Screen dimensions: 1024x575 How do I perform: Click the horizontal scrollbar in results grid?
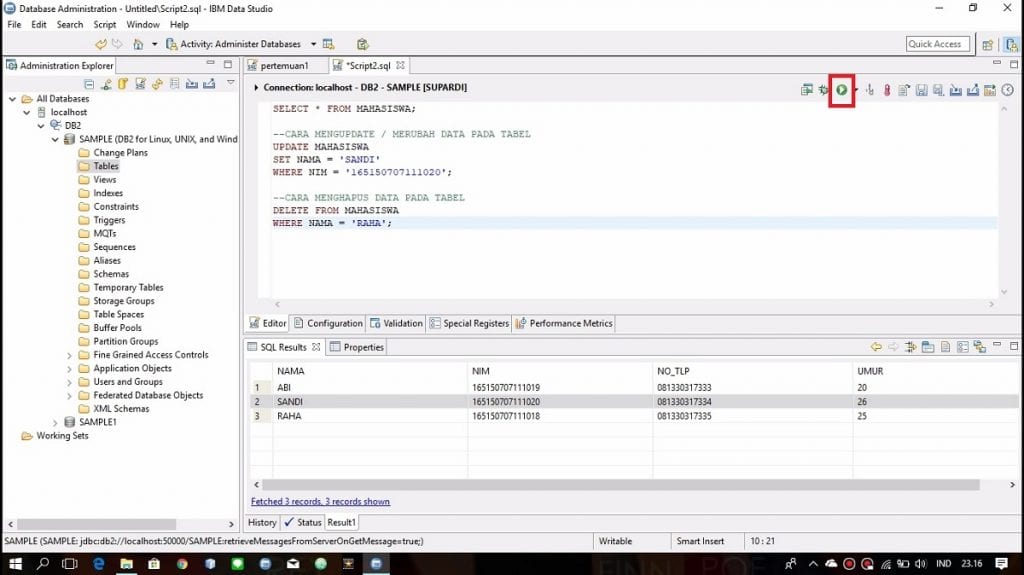click(x=620, y=485)
